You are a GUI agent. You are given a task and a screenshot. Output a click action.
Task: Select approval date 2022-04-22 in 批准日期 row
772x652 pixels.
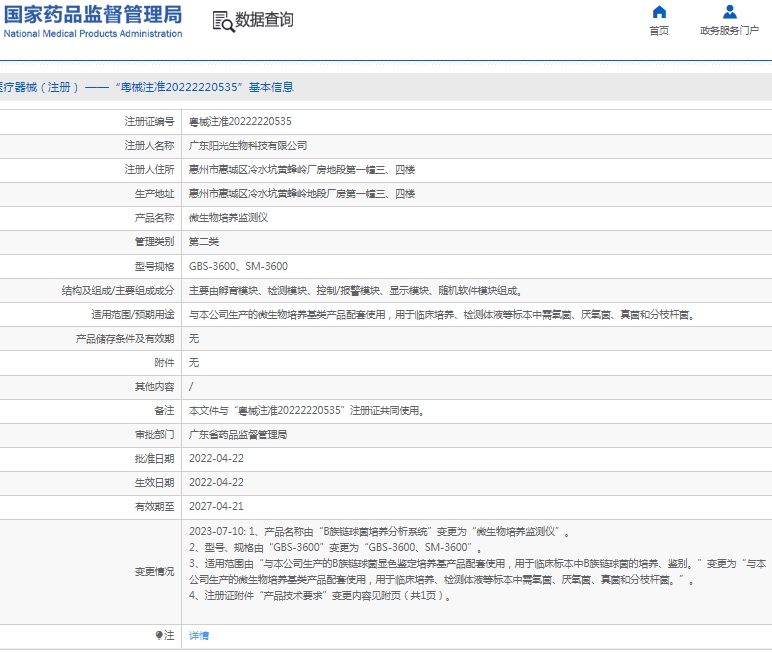click(x=216, y=458)
